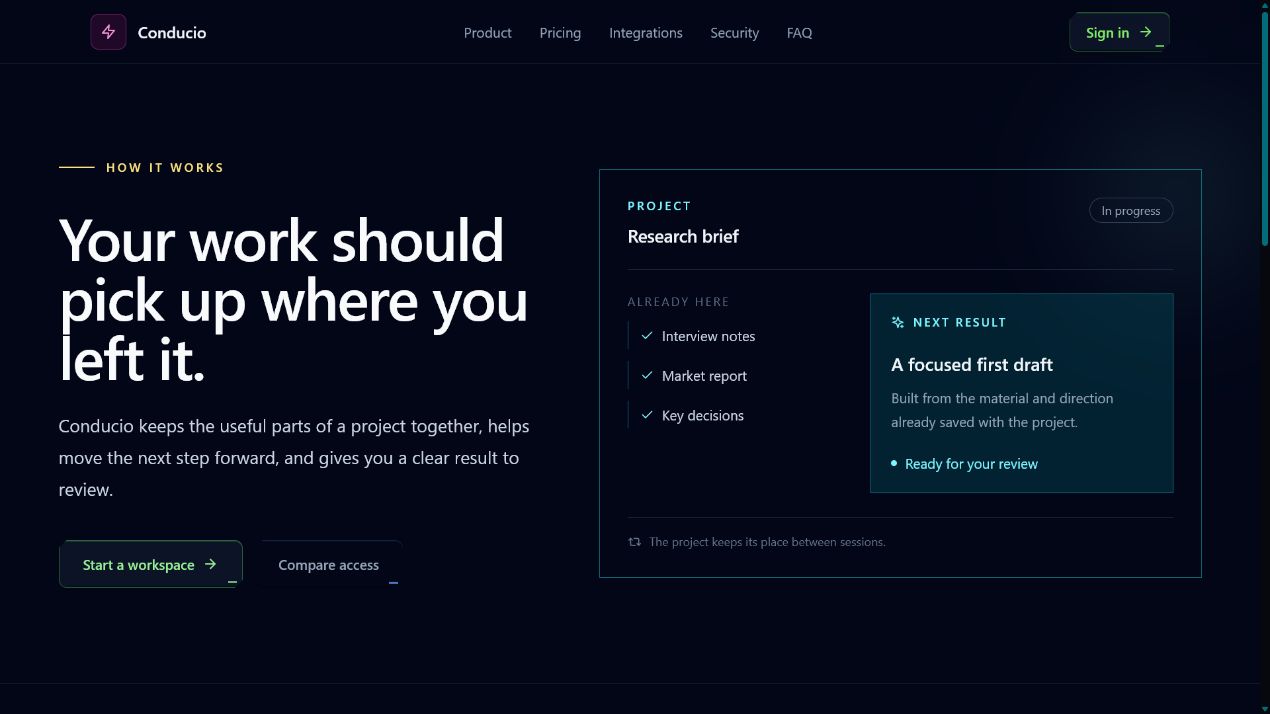Click Compare access button
This screenshot has height=714, width=1270.
pyautogui.click(x=329, y=564)
